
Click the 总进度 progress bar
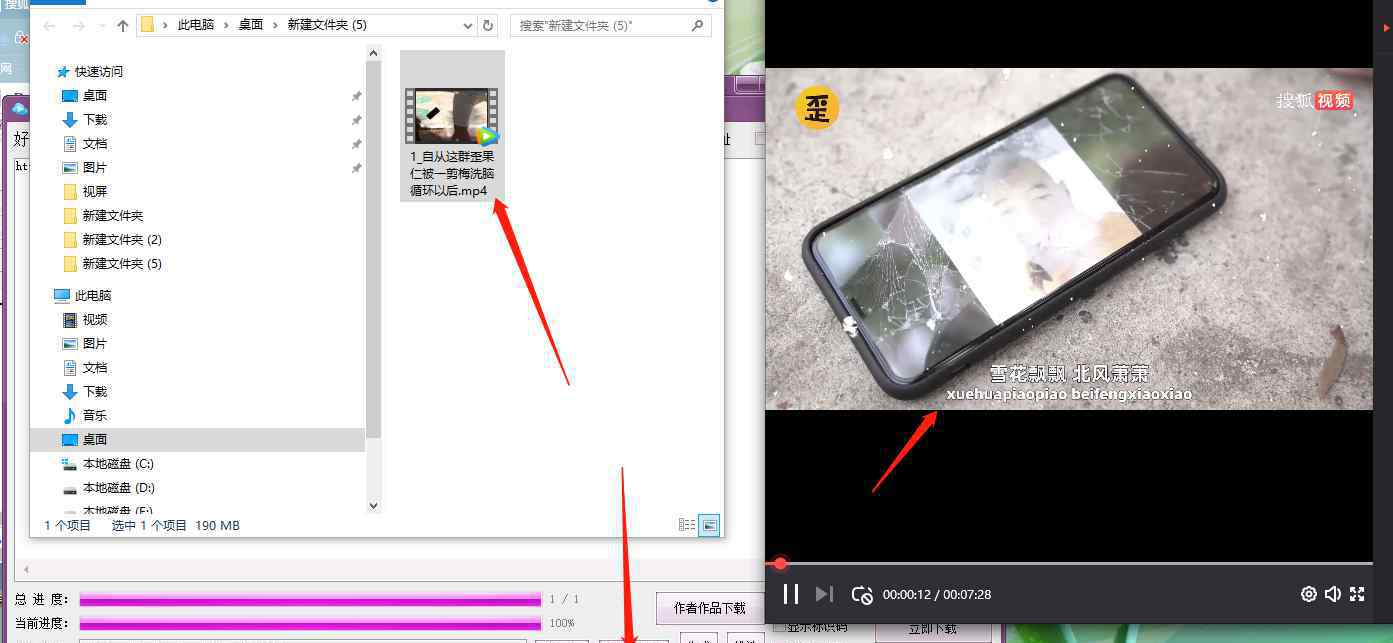[310, 599]
